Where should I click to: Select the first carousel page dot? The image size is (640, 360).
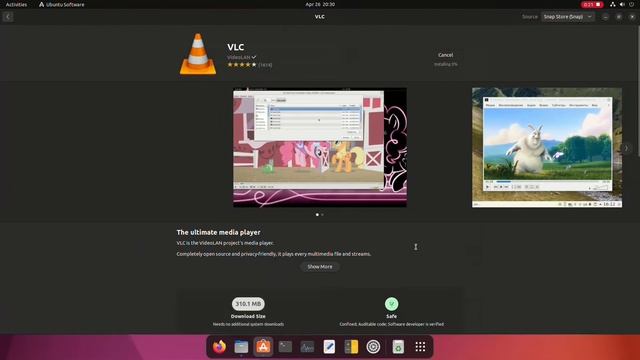point(317,214)
